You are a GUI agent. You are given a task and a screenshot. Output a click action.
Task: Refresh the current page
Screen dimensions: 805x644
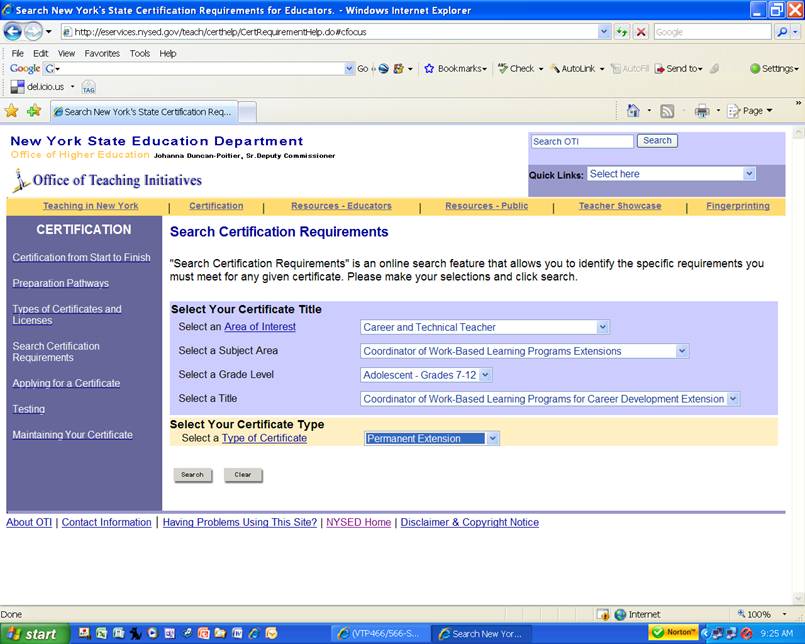pyautogui.click(x=623, y=31)
